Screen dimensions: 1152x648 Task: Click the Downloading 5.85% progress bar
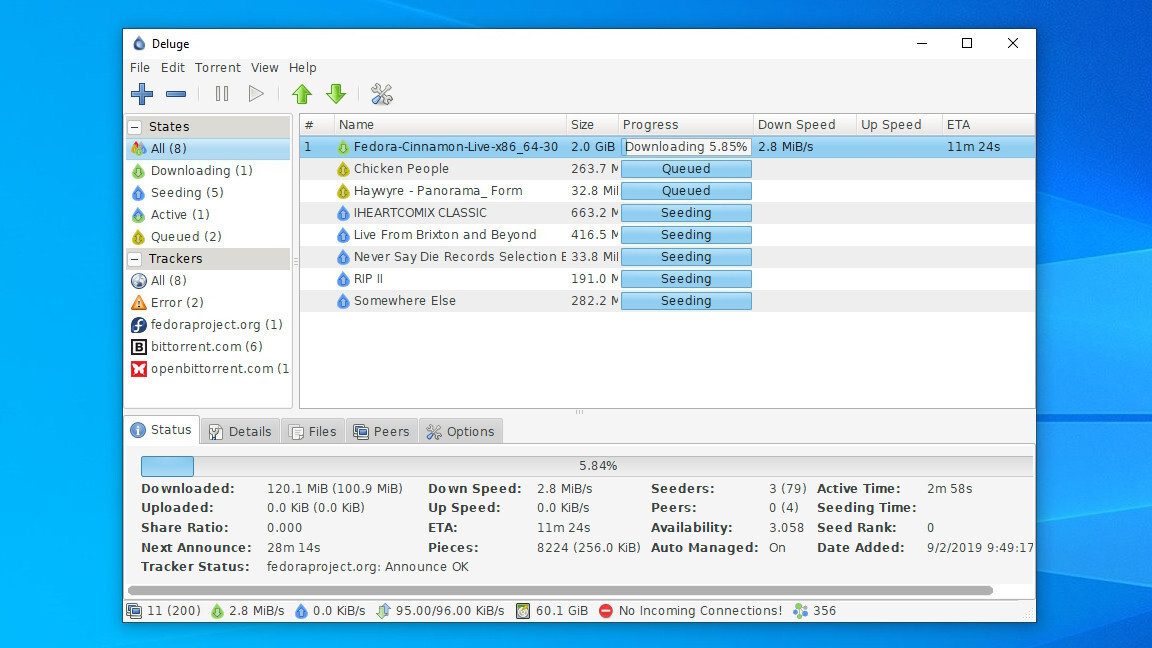(x=686, y=147)
